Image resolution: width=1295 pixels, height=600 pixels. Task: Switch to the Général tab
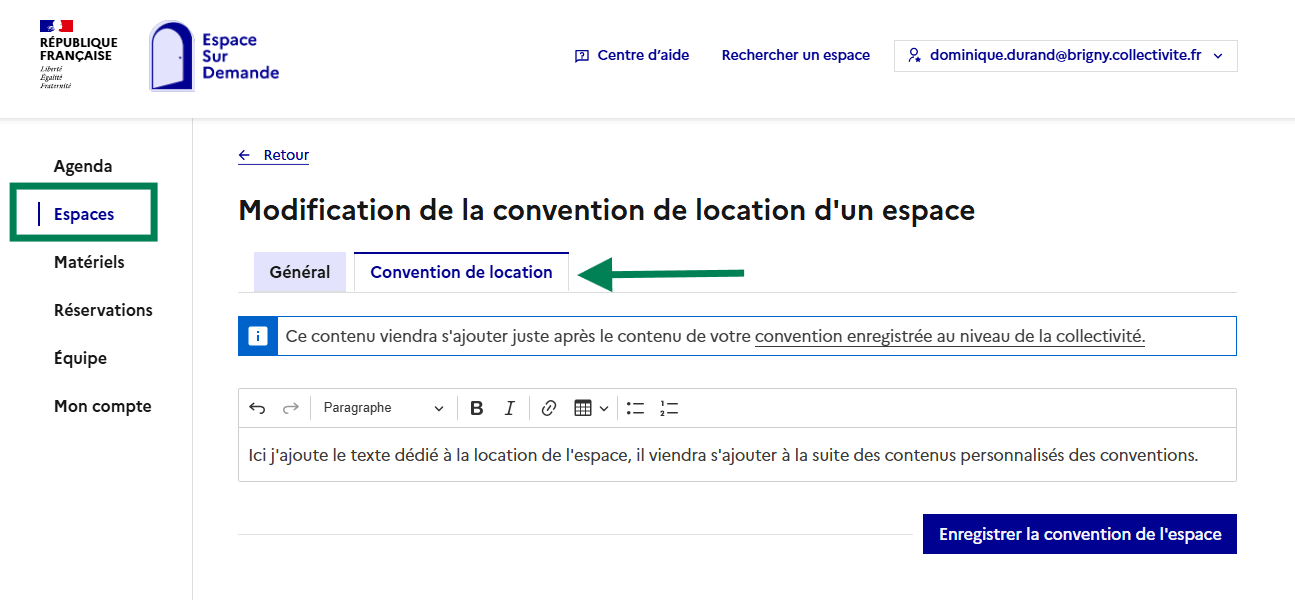300,272
